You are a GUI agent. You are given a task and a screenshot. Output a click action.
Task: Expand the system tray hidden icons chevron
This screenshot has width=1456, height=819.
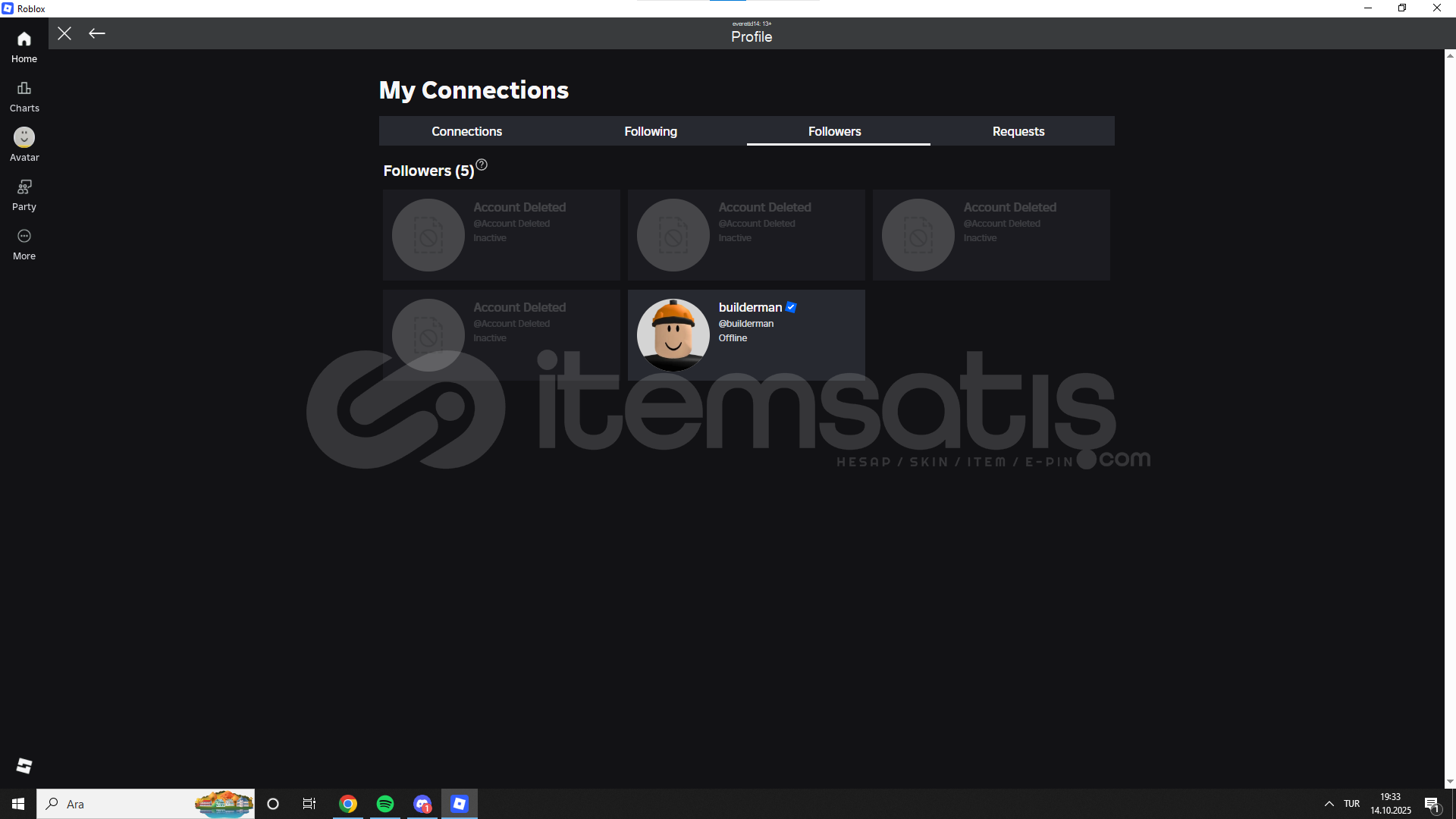pos(1329,804)
